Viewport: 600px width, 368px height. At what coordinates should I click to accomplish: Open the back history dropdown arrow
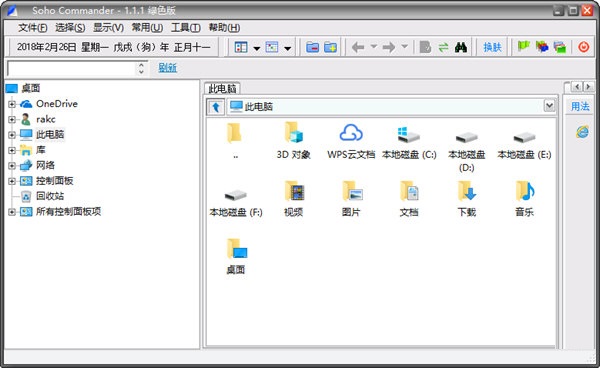373,47
